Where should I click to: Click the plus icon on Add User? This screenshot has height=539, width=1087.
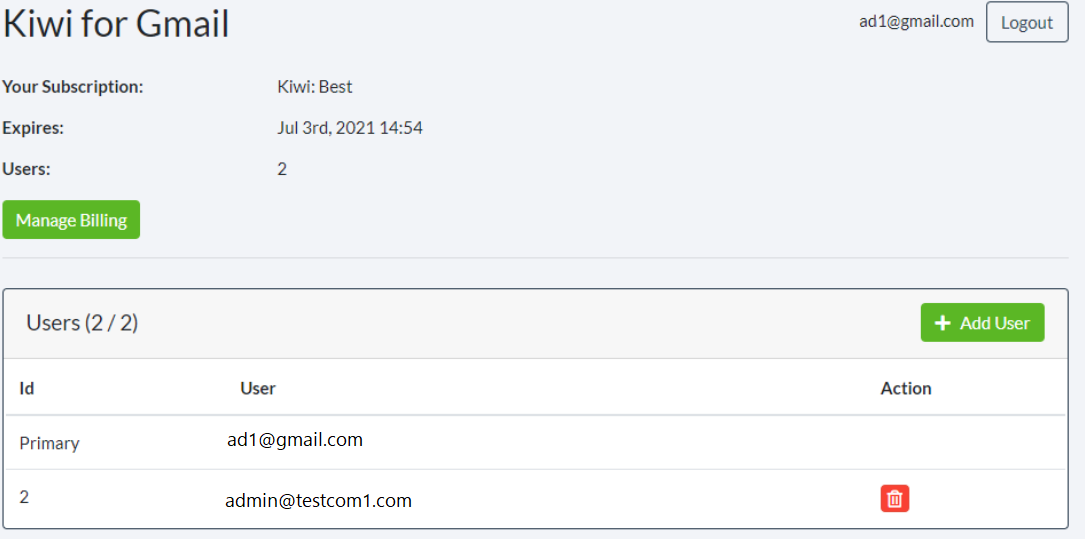tap(942, 323)
